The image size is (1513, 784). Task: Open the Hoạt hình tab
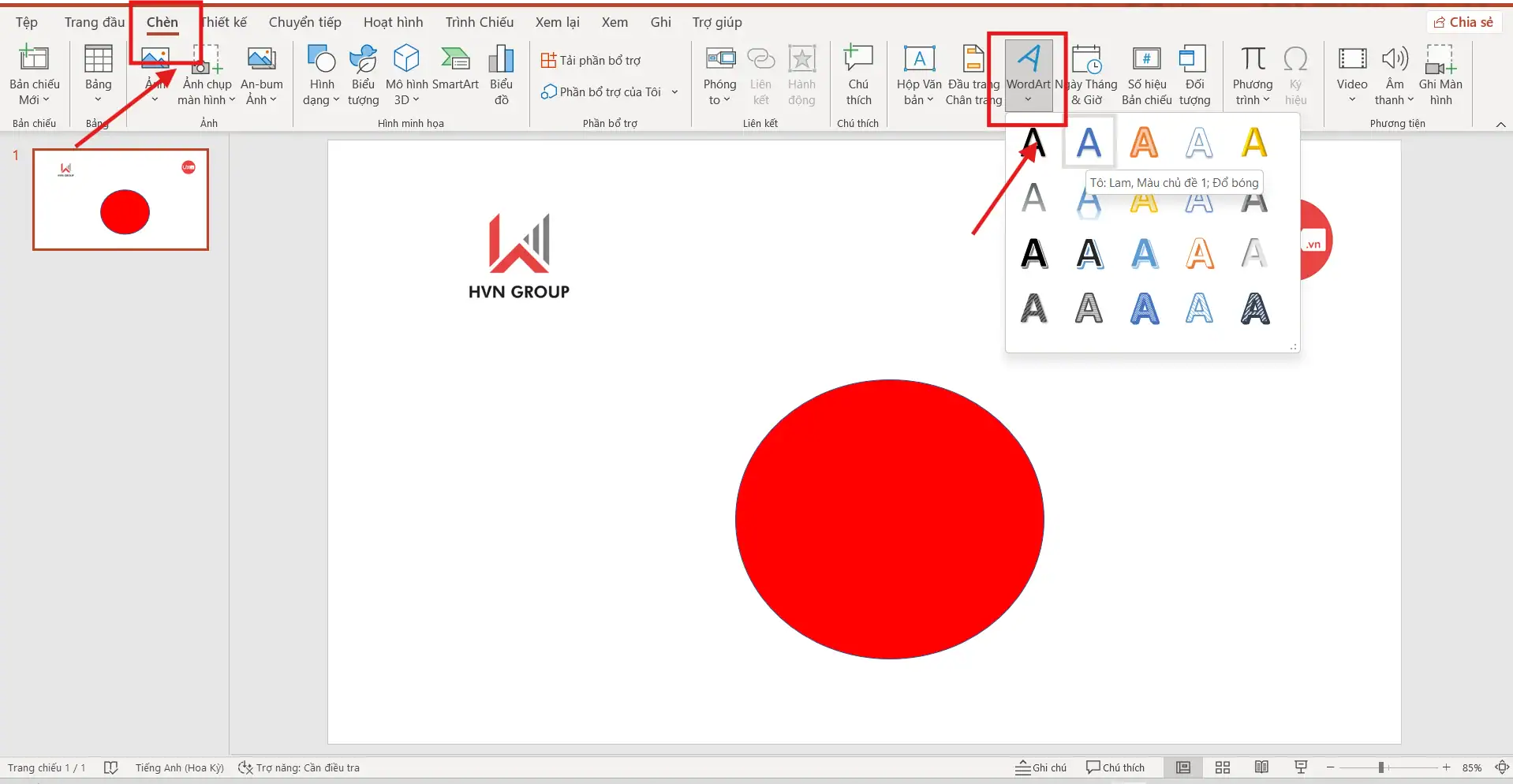pos(393,22)
